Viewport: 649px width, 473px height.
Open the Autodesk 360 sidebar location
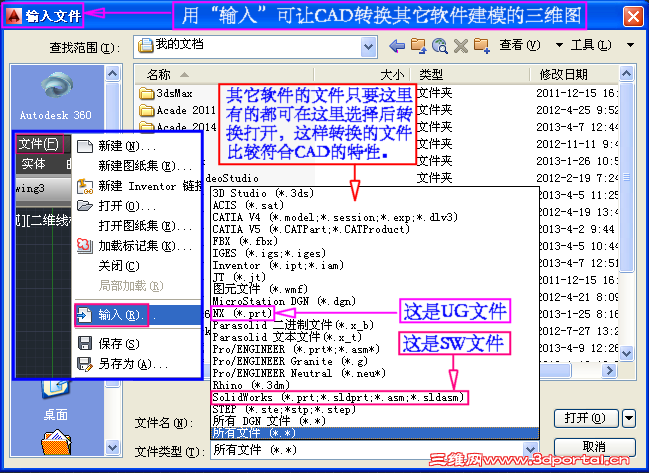[56, 96]
